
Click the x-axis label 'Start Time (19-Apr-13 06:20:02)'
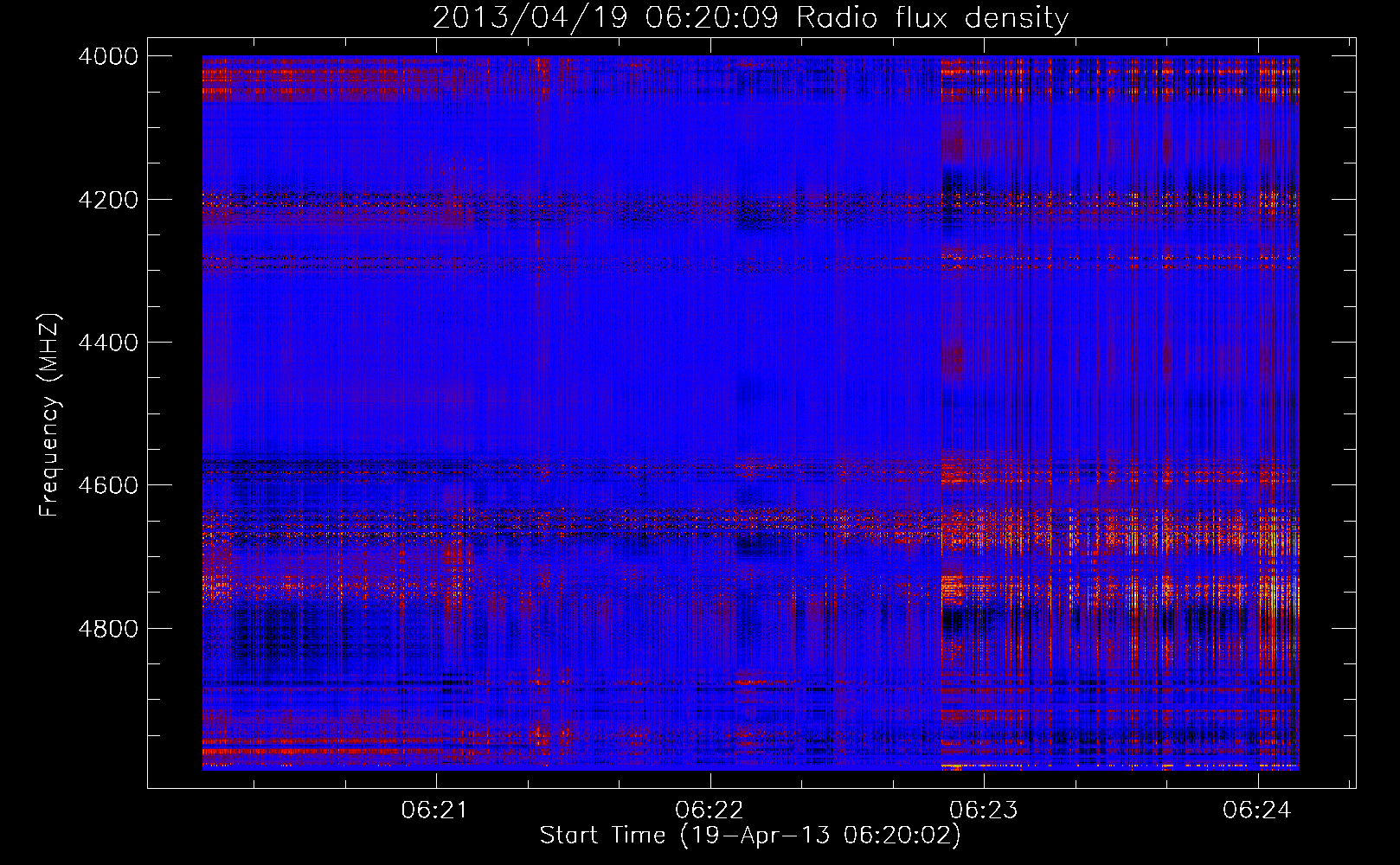pyautogui.click(x=750, y=836)
